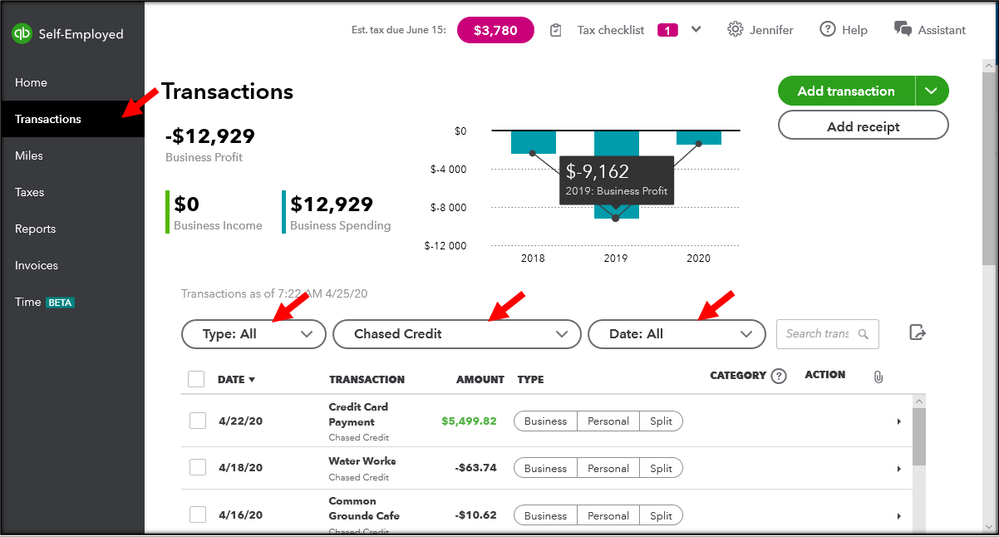The width and height of the screenshot is (999, 537).
Task: Sort by the DATE column header
Action: (x=236, y=379)
